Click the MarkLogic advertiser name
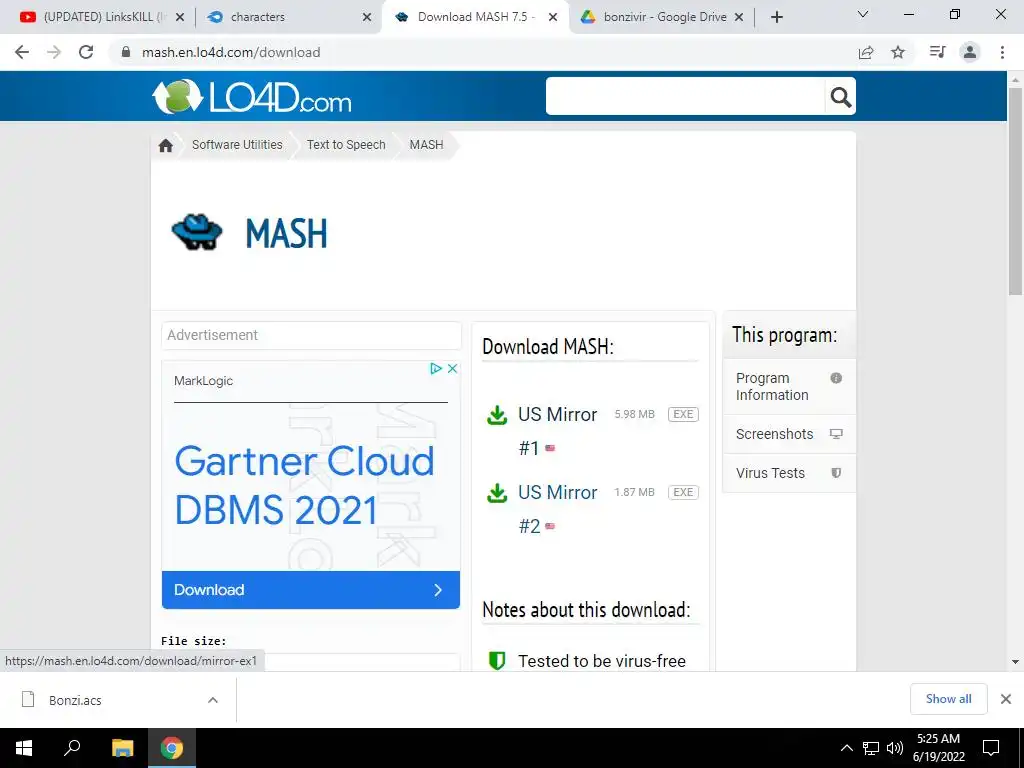The image size is (1024, 768). tap(203, 381)
